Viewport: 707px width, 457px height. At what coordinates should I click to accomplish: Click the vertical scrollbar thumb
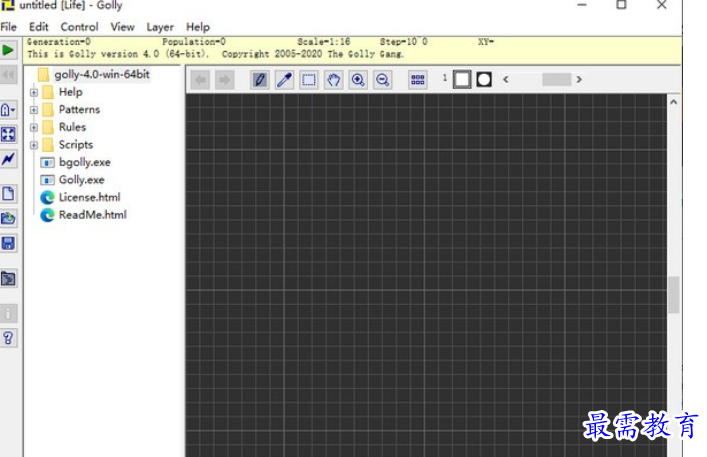[x=674, y=295]
